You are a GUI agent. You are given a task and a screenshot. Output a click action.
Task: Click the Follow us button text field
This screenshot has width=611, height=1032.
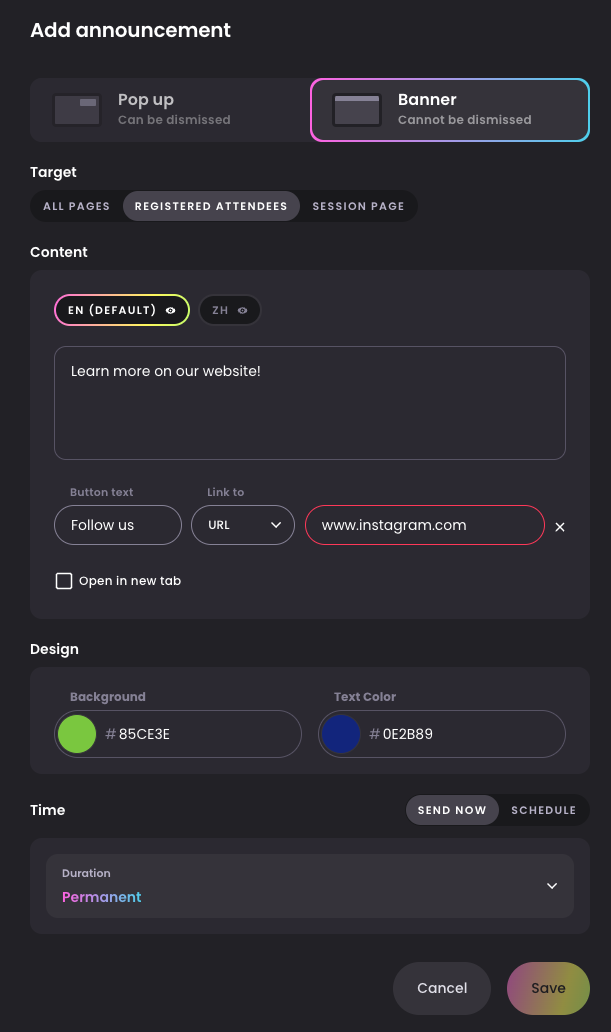pos(118,525)
